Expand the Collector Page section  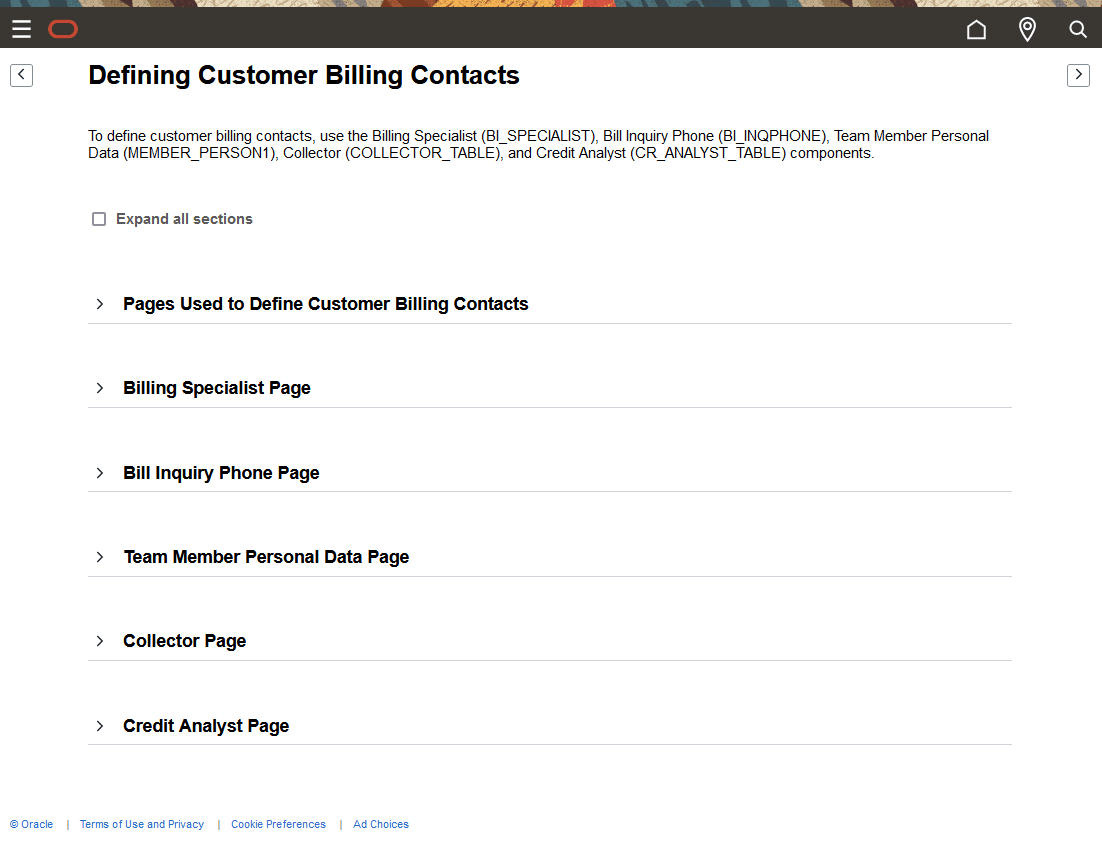184,641
